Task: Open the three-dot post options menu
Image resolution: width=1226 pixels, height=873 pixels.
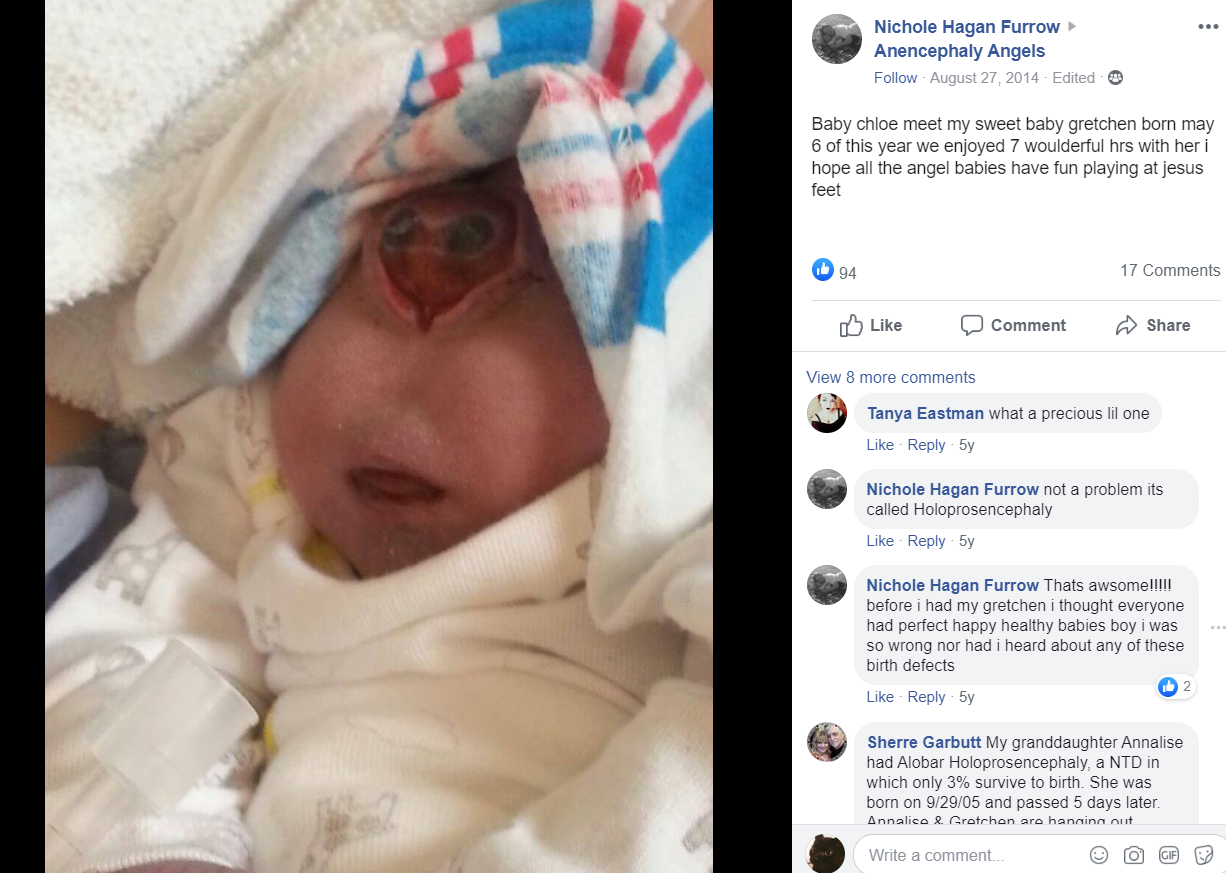Action: click(x=1208, y=27)
